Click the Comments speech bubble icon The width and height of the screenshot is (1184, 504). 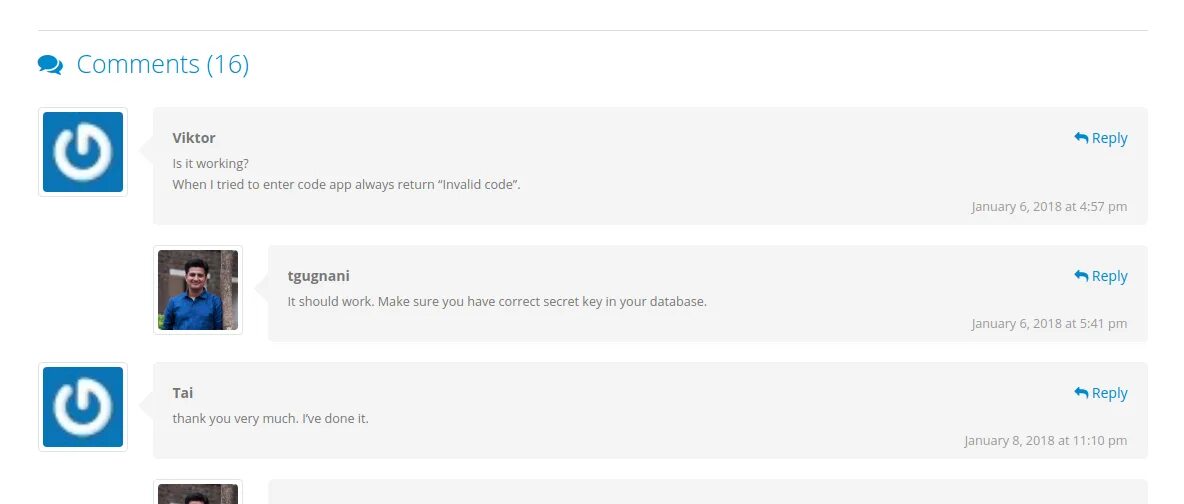tap(51, 65)
